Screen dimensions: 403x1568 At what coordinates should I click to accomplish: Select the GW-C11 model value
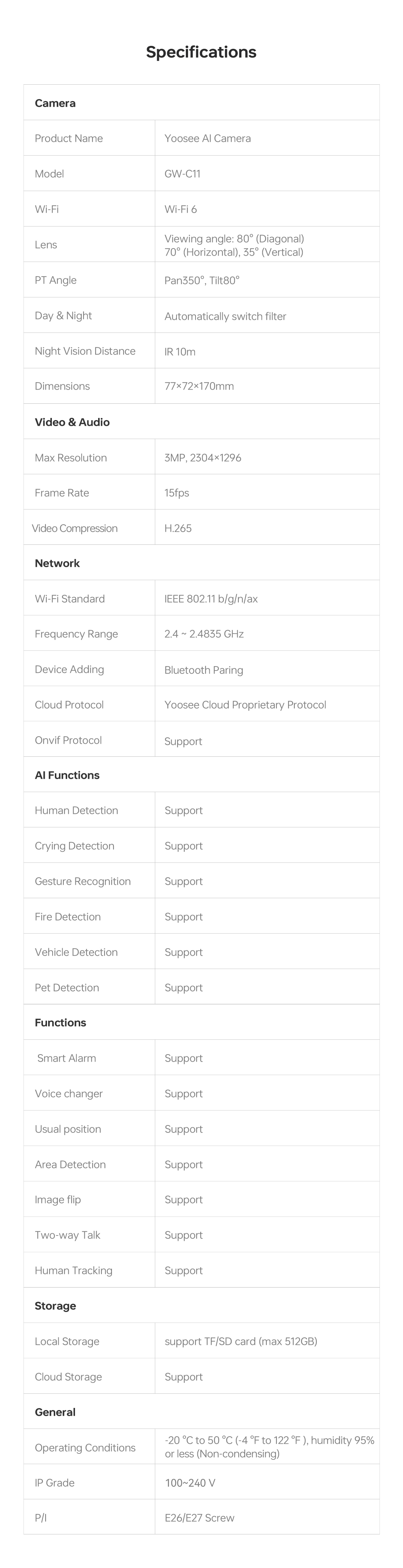pos(182,174)
